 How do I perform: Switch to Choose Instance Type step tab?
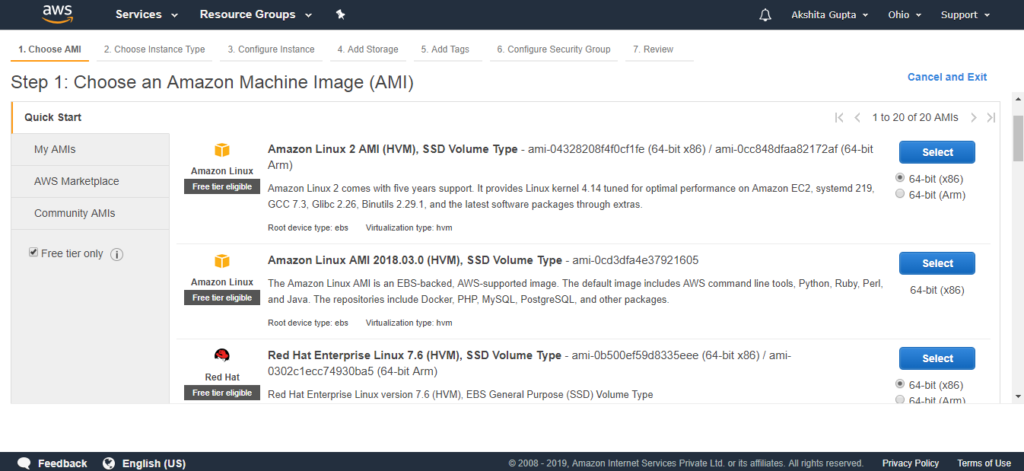pyautogui.click(x=154, y=50)
